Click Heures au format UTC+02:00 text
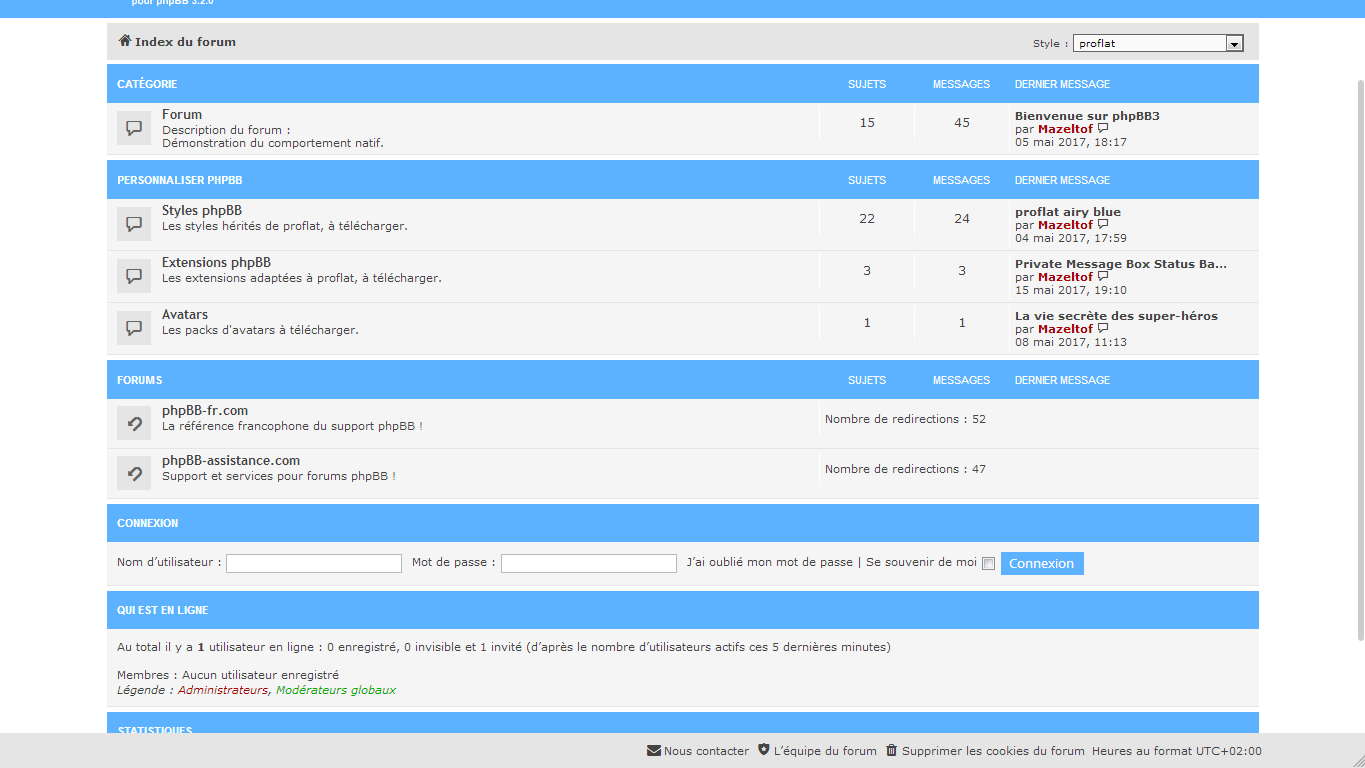Screen dimensions: 1365x768 pyautogui.click(x=1177, y=751)
